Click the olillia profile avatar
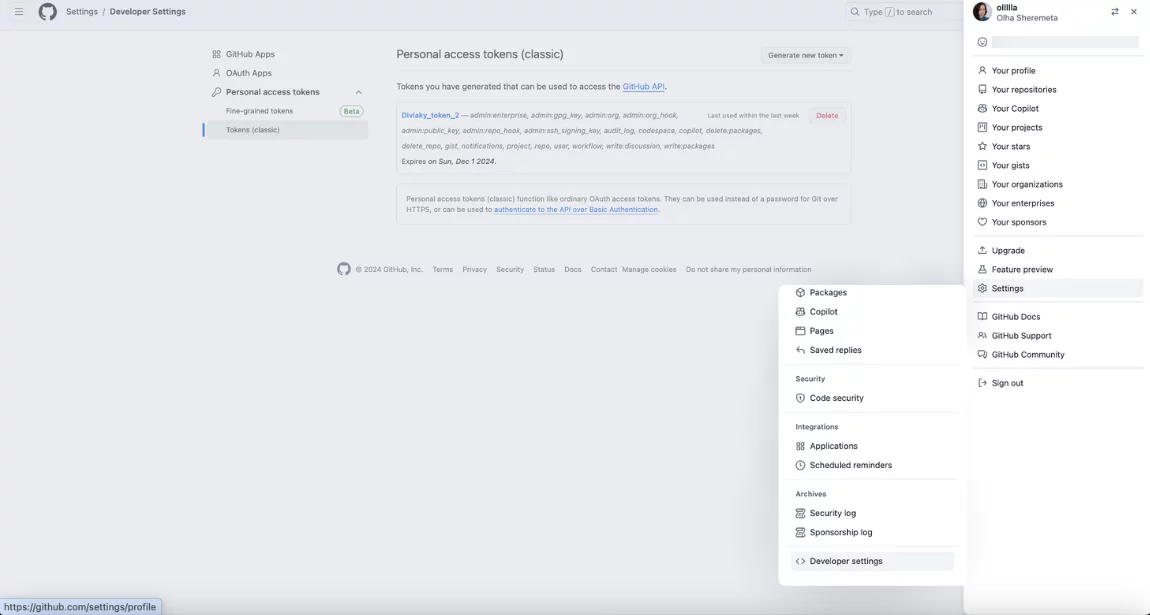Screen dimensions: 1150x615 point(981,11)
